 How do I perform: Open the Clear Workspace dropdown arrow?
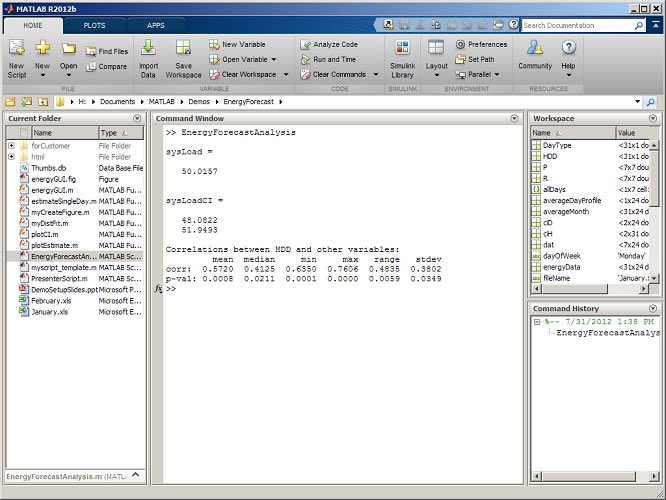tap(286, 74)
